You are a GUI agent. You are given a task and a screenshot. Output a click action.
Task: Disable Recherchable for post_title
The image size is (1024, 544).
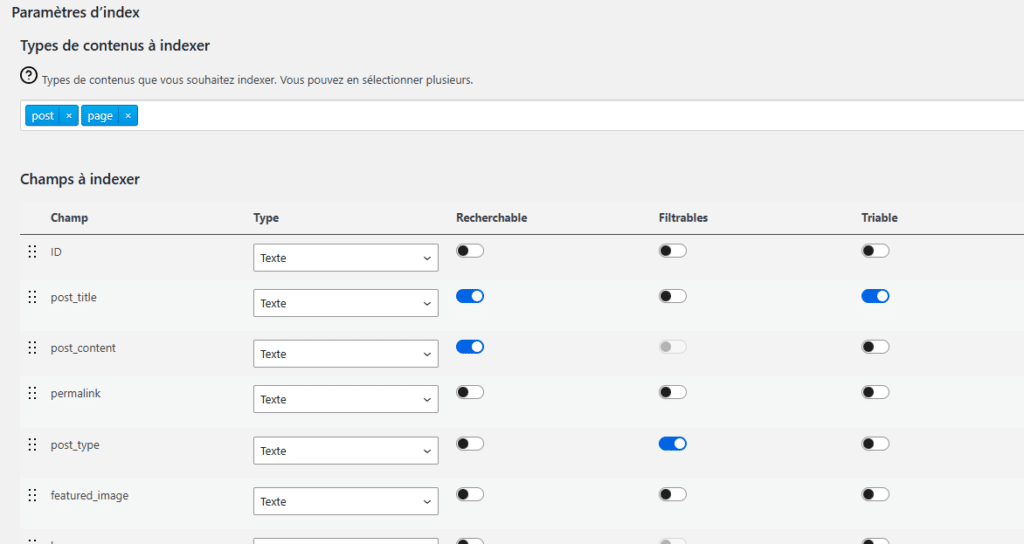point(470,296)
